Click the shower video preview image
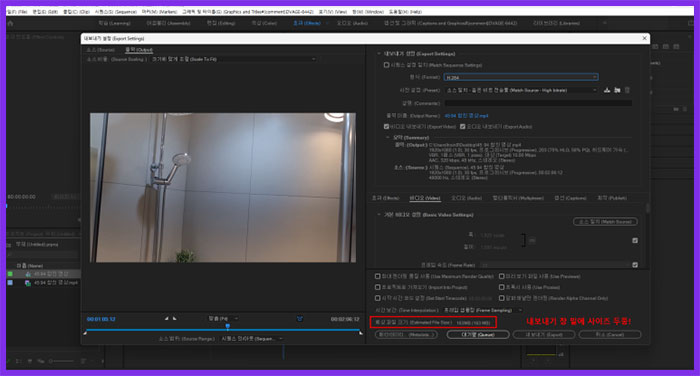This screenshot has height=376, width=700. coord(223,188)
